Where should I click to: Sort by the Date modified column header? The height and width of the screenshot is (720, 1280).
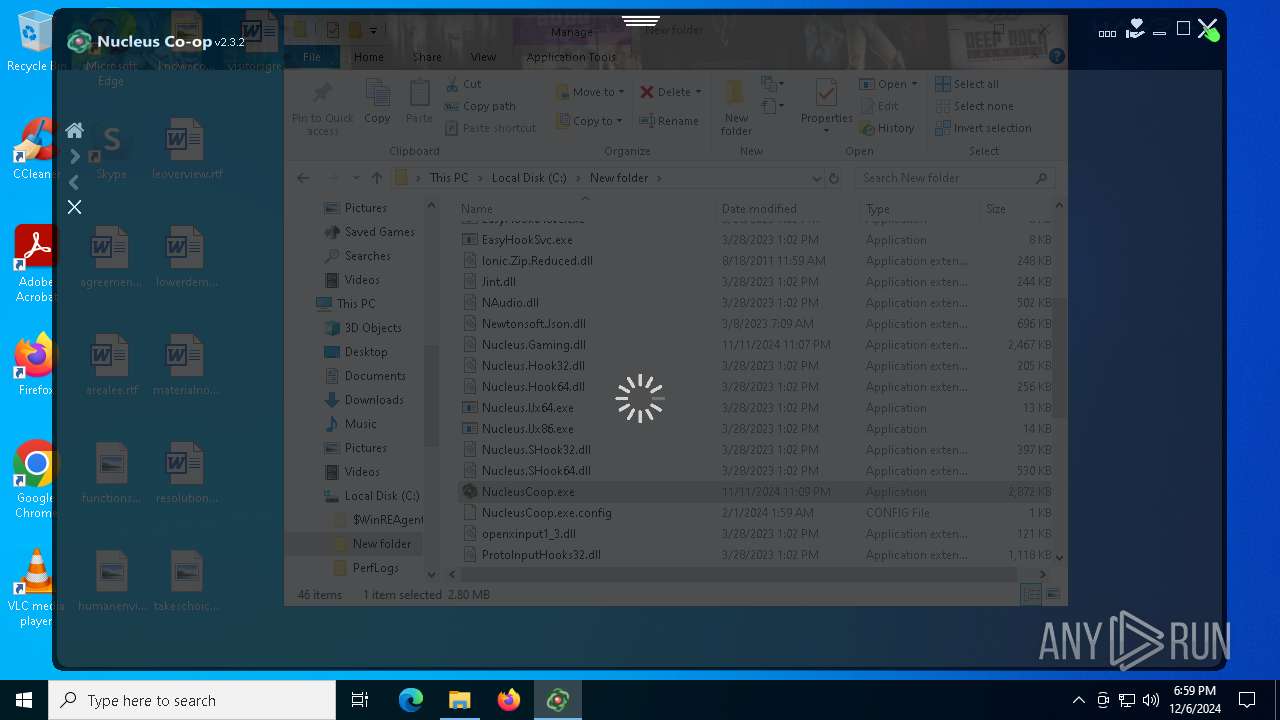click(x=789, y=209)
